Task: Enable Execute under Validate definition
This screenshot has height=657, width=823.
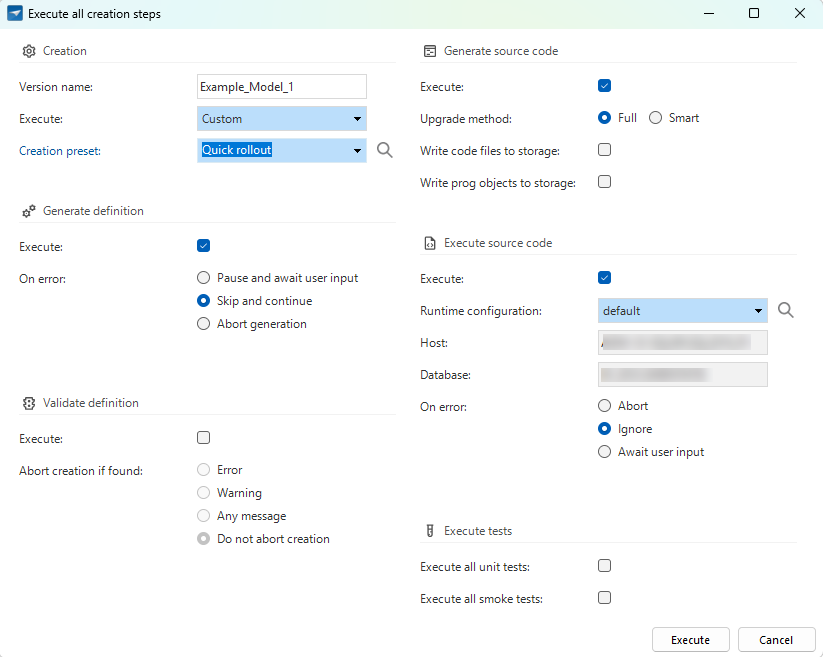Action: (204, 438)
